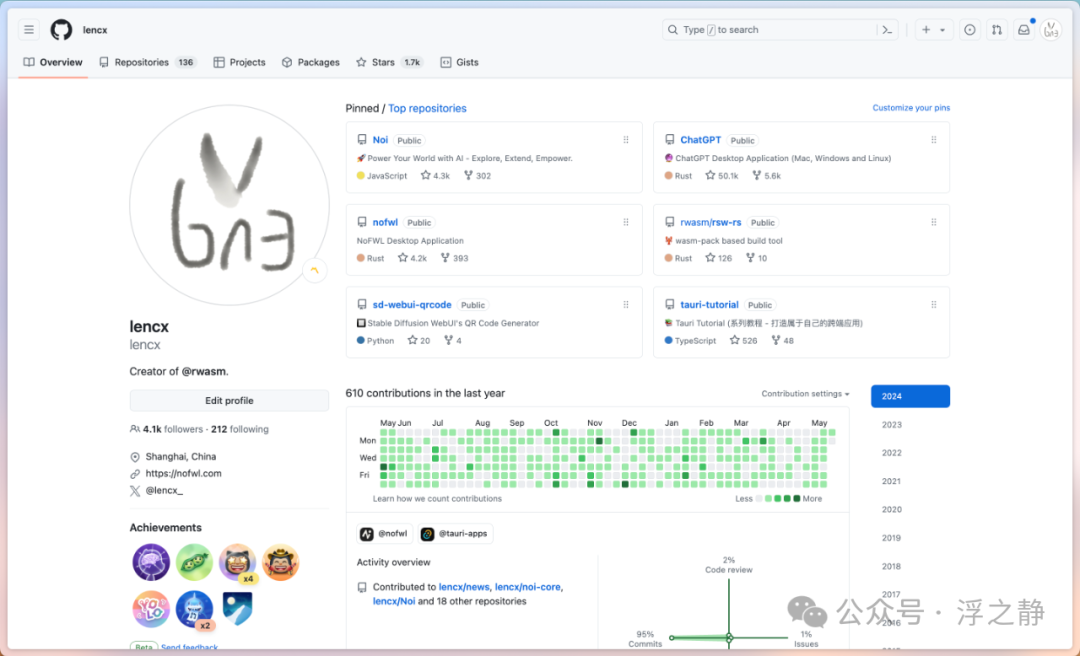Image resolution: width=1080 pixels, height=656 pixels.
Task: Open the Issues icon in header
Action: pos(970,30)
